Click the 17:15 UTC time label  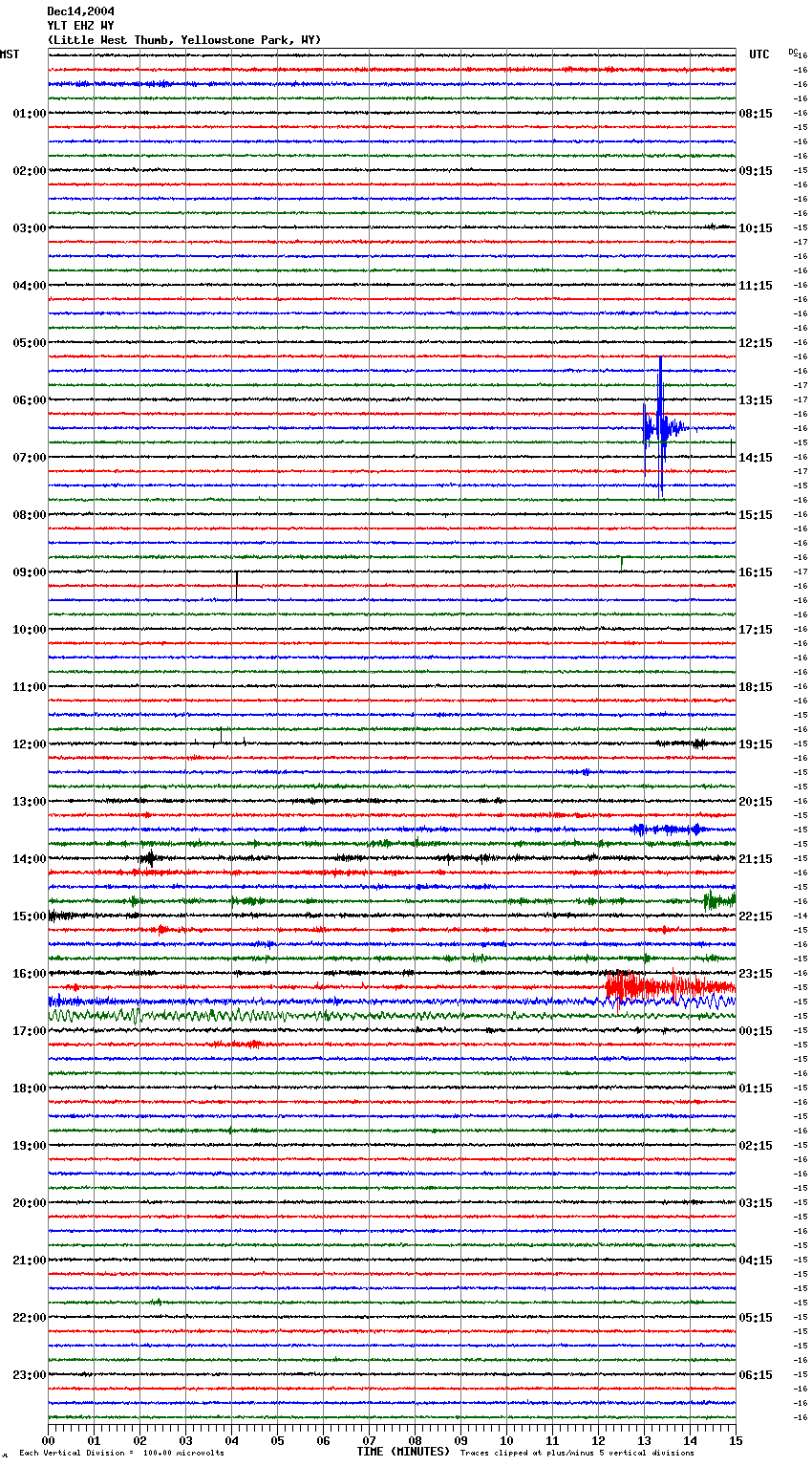pyautogui.click(x=756, y=630)
